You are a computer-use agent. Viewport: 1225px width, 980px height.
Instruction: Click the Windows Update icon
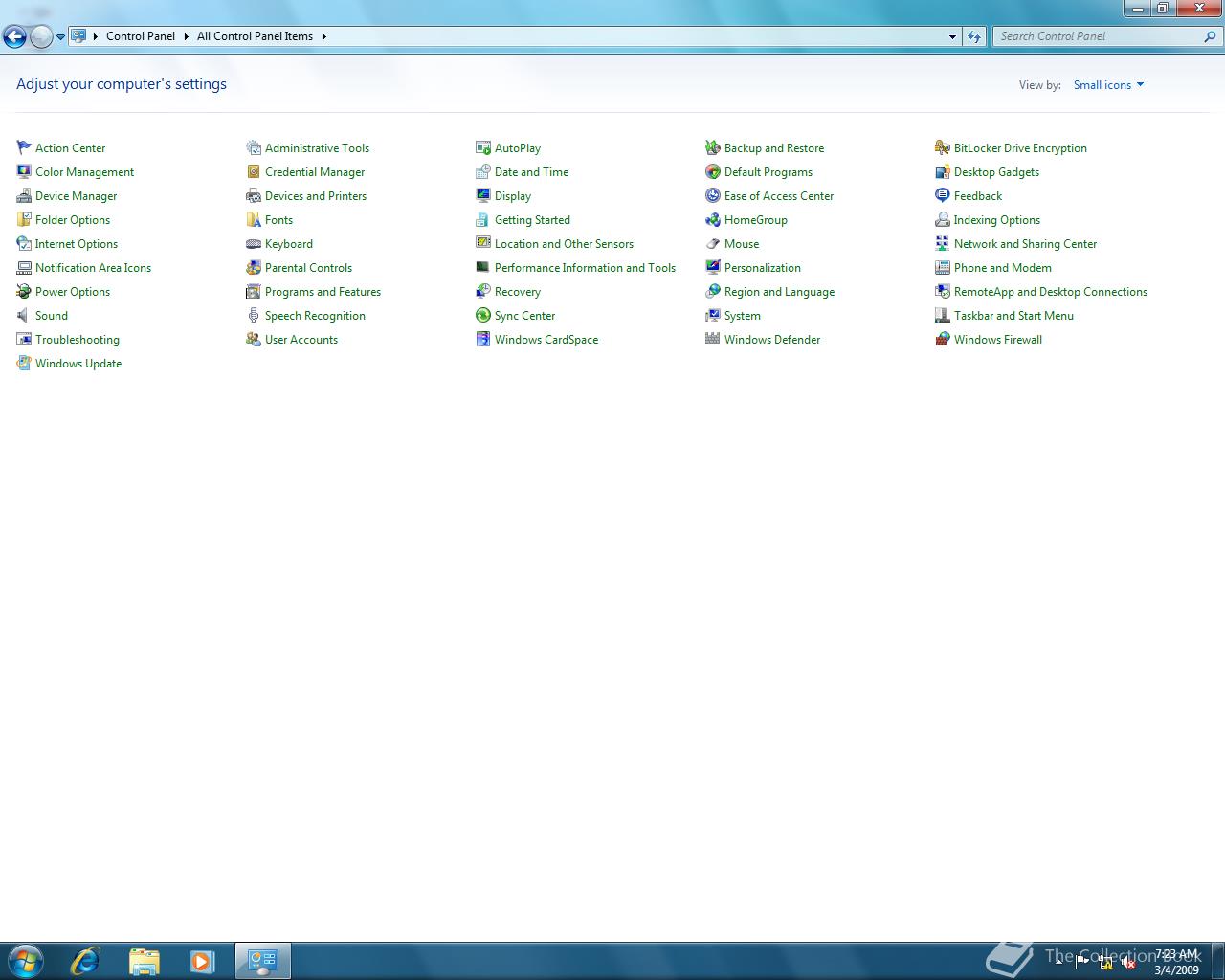[24, 363]
